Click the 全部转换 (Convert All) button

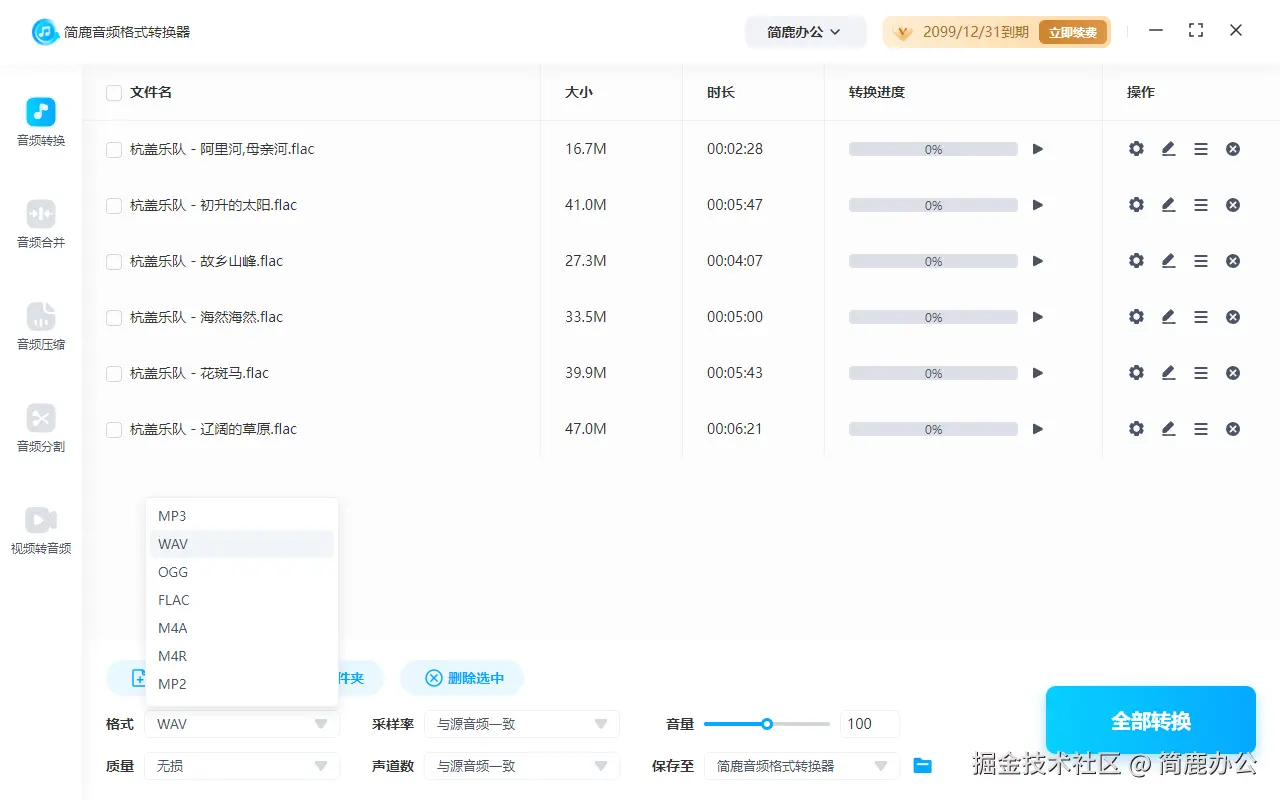[1150, 719]
